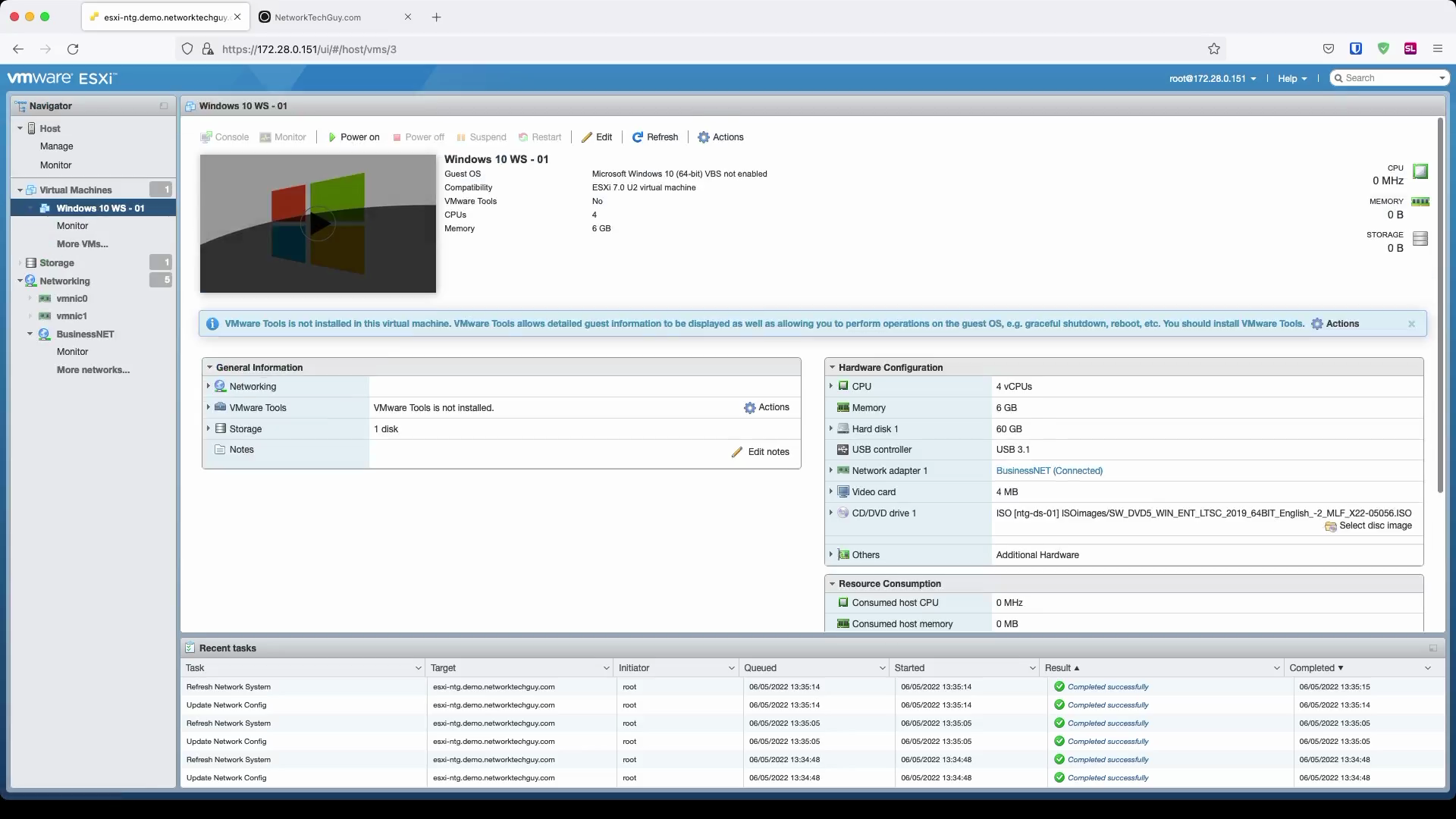This screenshot has width=1456, height=819.
Task: Reload the browser page
Action: [x=73, y=49]
